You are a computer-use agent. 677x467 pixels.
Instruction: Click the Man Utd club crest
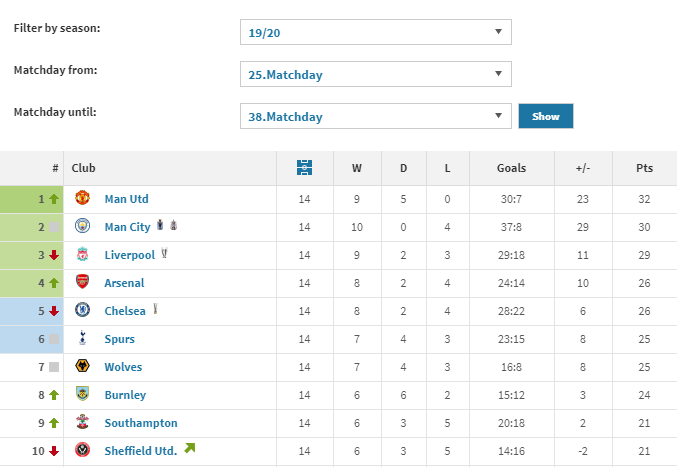point(83,199)
